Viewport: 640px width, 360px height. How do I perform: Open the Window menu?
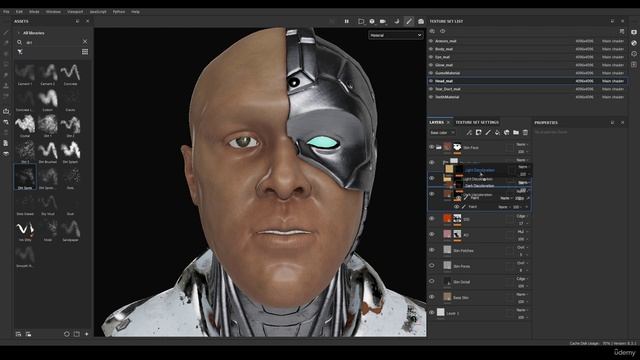coord(53,12)
